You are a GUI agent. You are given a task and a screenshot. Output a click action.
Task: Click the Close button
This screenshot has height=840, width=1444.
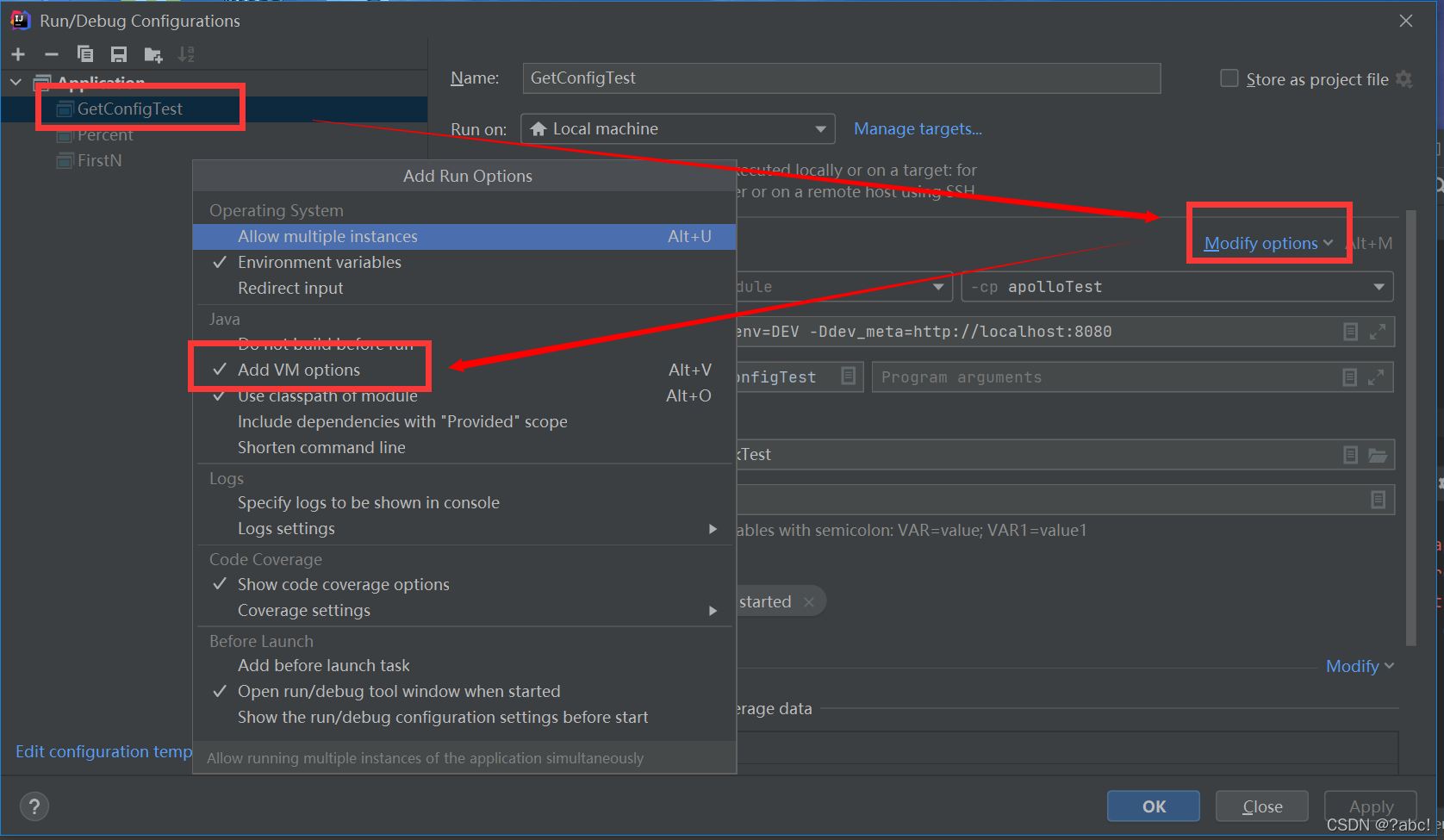pyautogui.click(x=1262, y=806)
